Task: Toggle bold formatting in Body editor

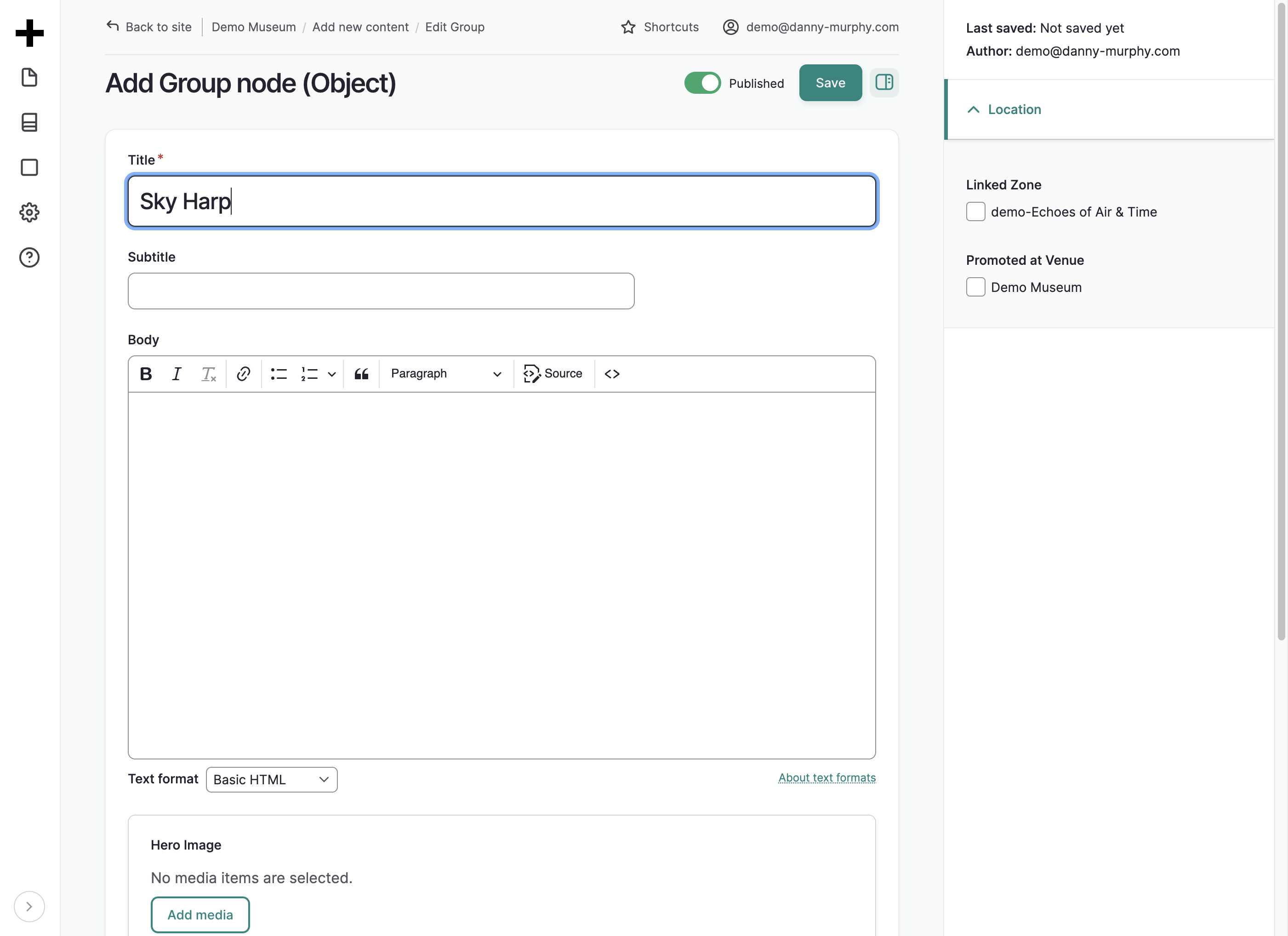Action: (146, 374)
